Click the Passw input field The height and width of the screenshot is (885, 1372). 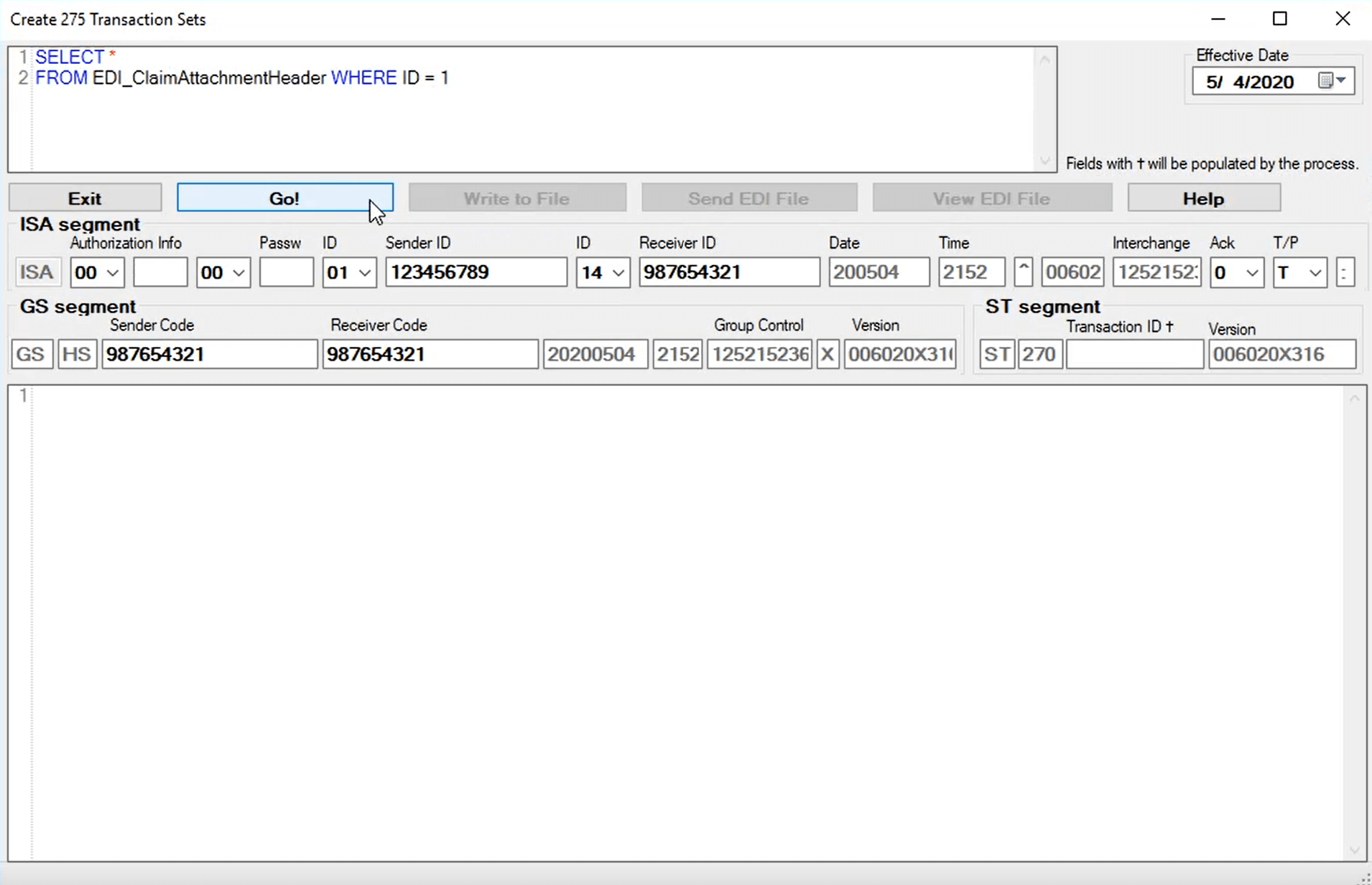tap(286, 273)
